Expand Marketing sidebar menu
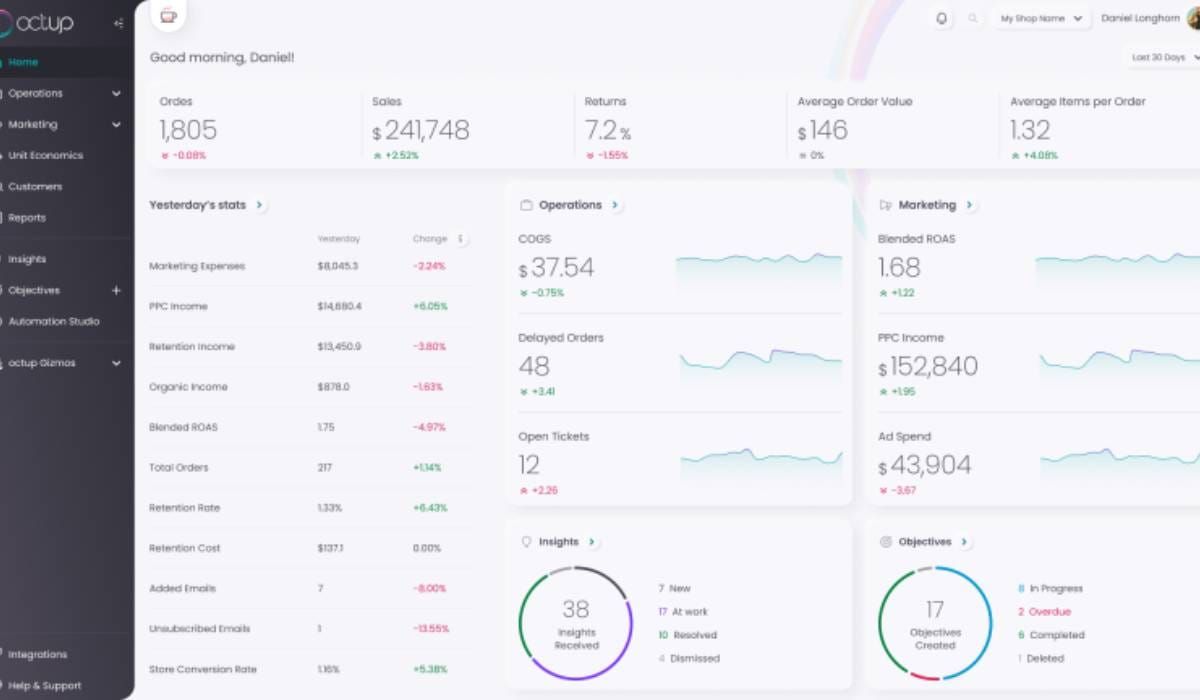The height and width of the screenshot is (700, 1200). tap(116, 125)
